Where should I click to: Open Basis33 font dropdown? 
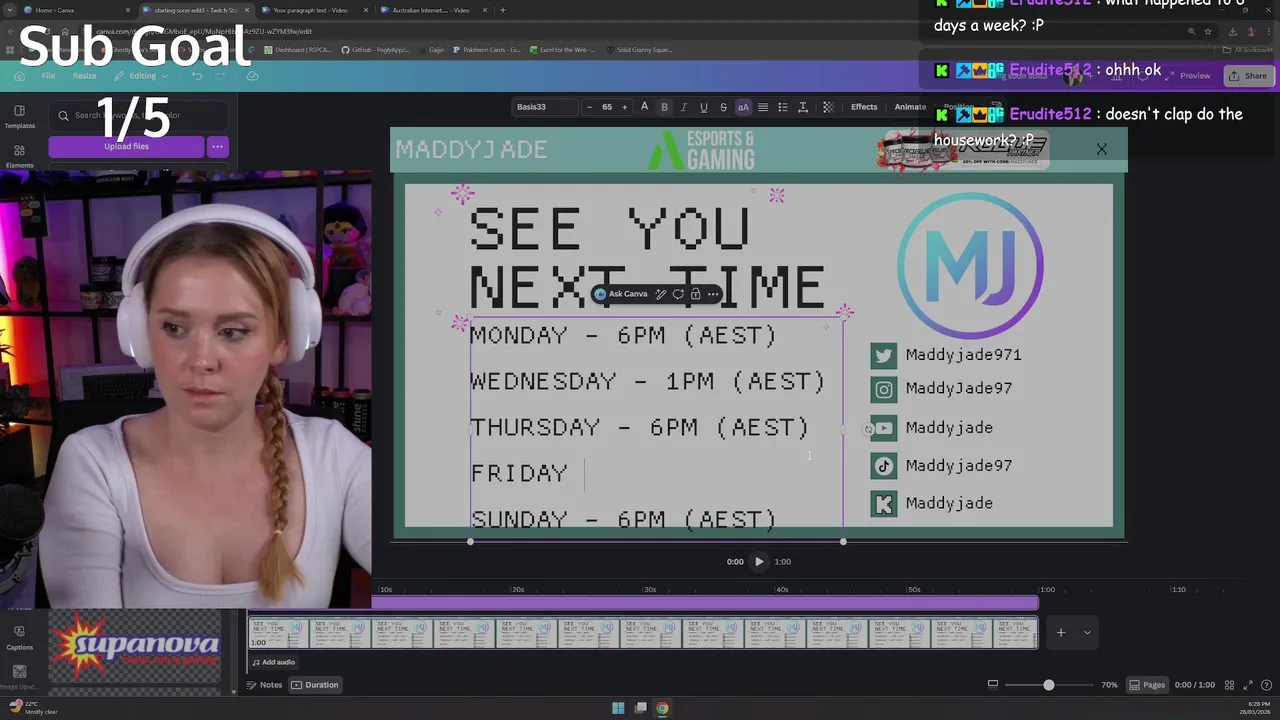click(x=545, y=107)
